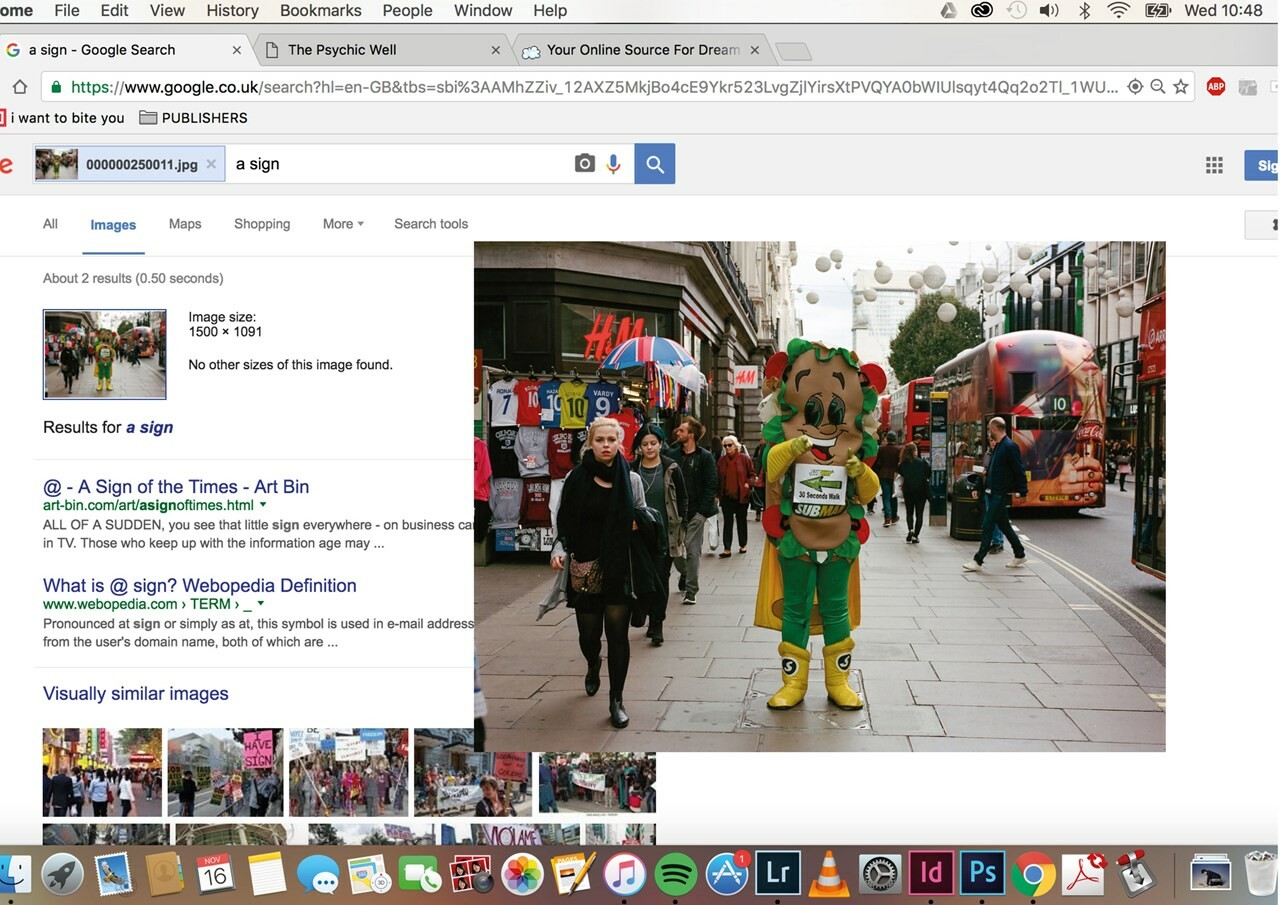Open Lightroom from the dock

pos(778,875)
